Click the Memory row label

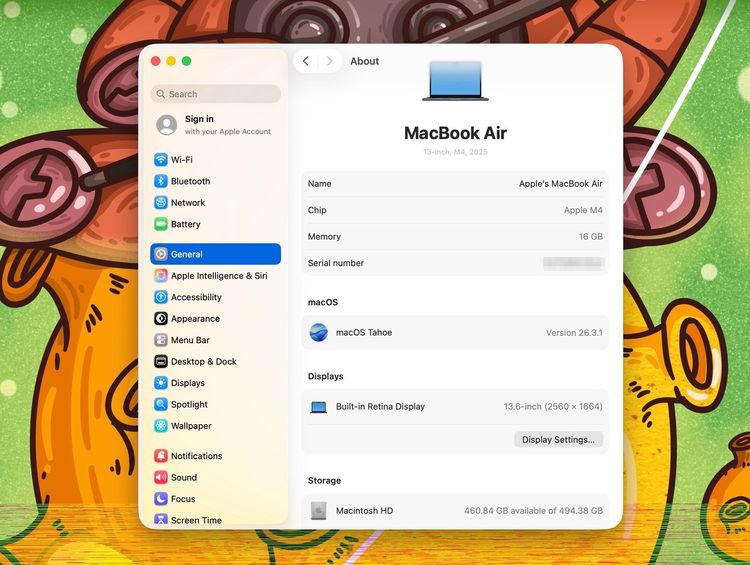pyautogui.click(x=324, y=237)
